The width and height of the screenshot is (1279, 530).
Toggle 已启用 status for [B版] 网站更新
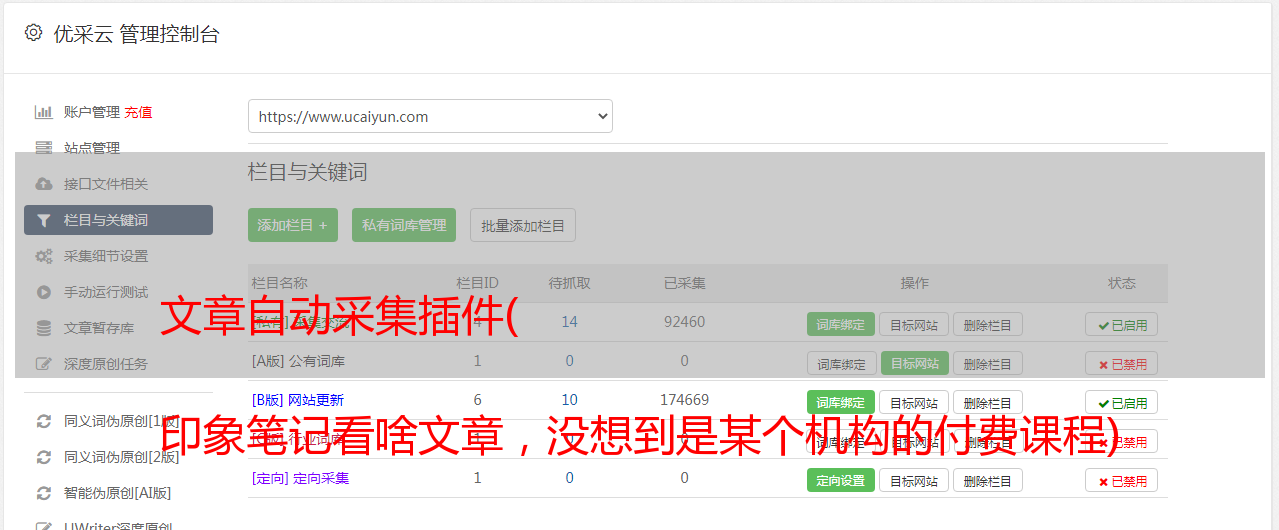point(1122,402)
